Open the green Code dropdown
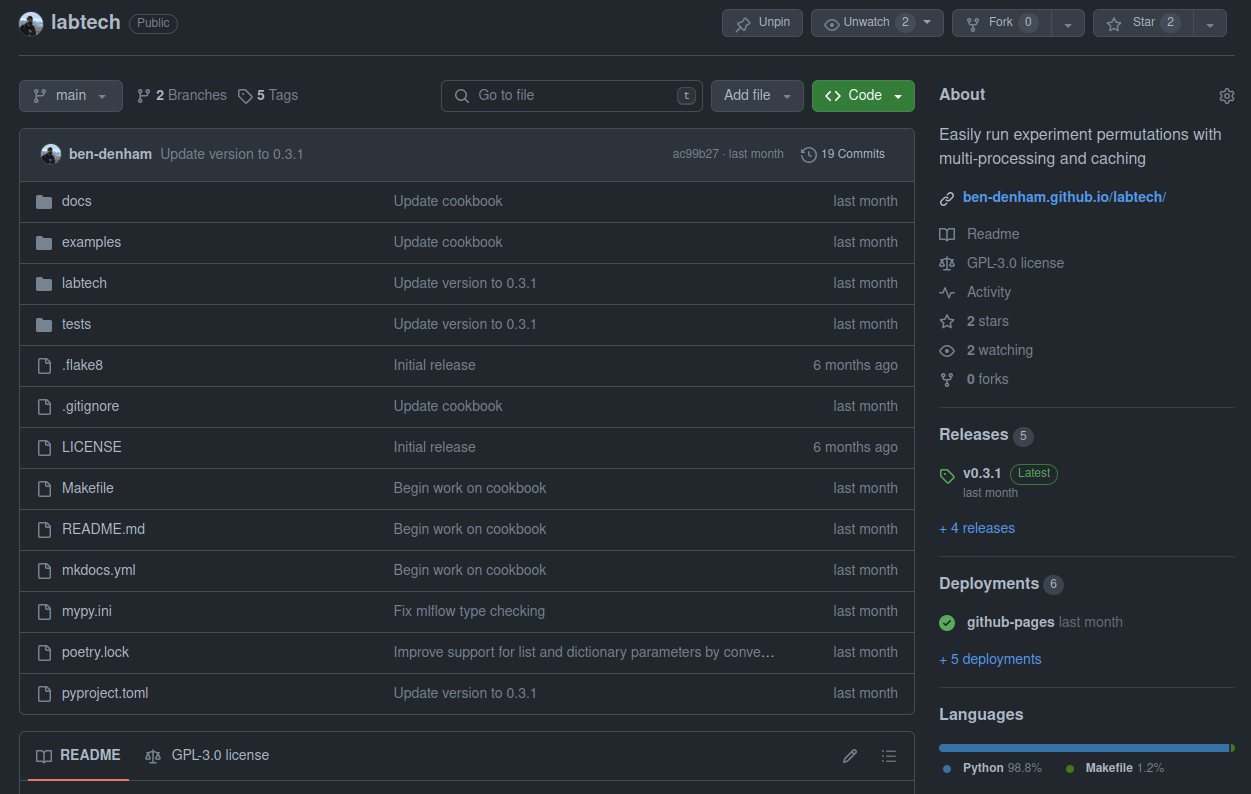Image resolution: width=1251 pixels, height=794 pixels. click(x=863, y=96)
